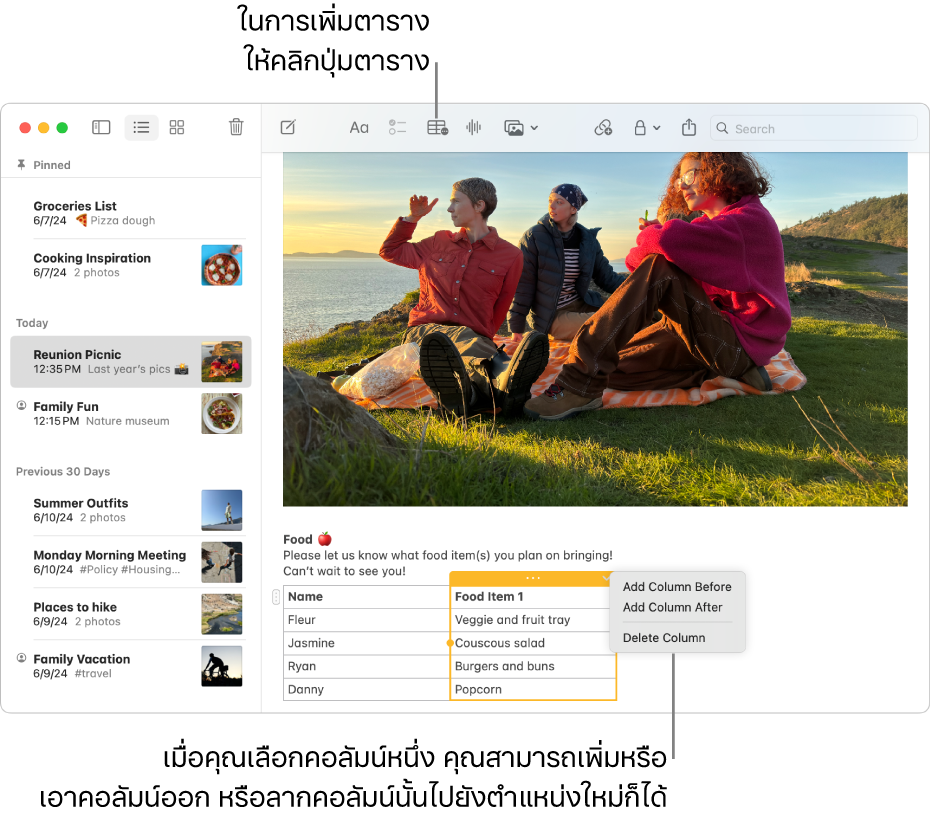Click the Reunion Picnic thumbnail
The width and height of the screenshot is (931, 814).
pos(221,362)
